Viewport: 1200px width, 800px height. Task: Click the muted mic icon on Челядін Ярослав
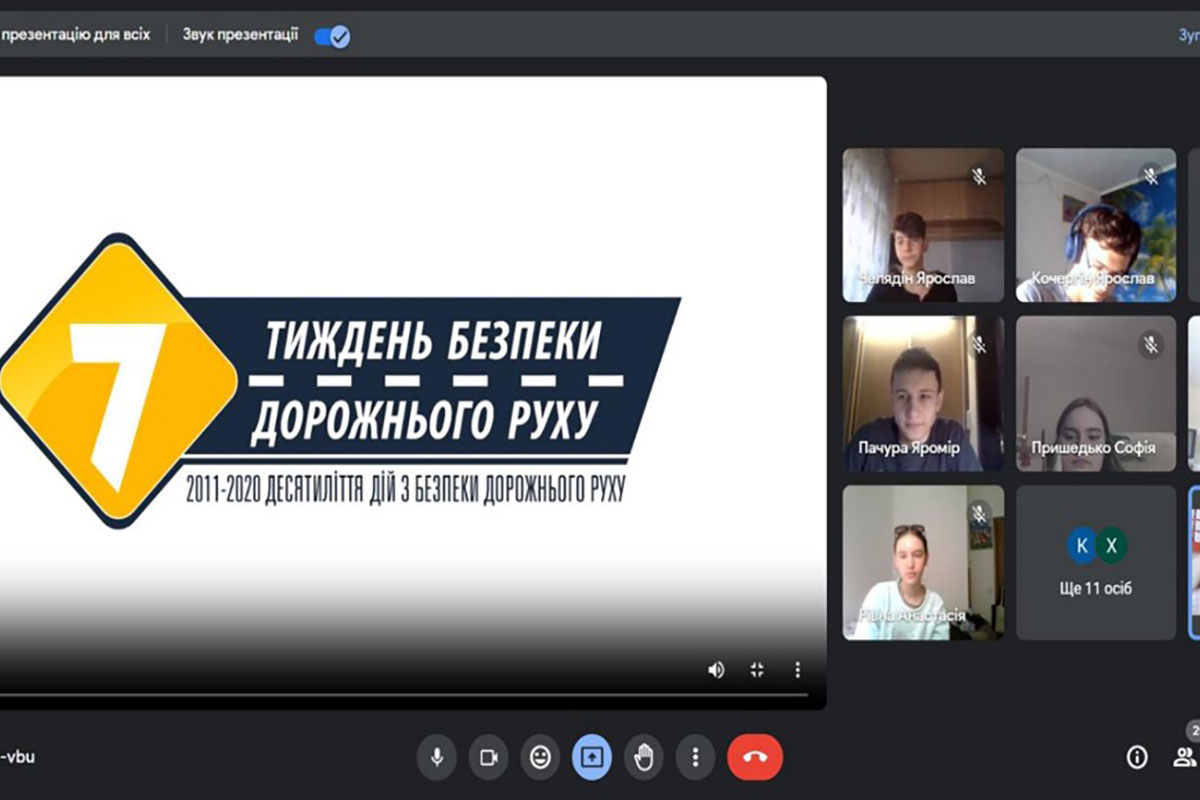point(979,176)
